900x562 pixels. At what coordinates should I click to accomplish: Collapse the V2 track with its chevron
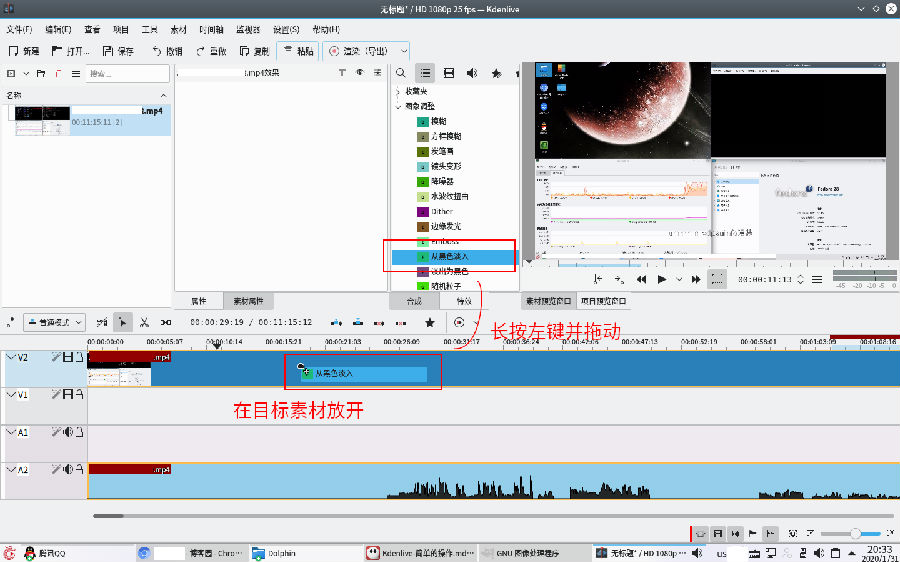click(12, 357)
